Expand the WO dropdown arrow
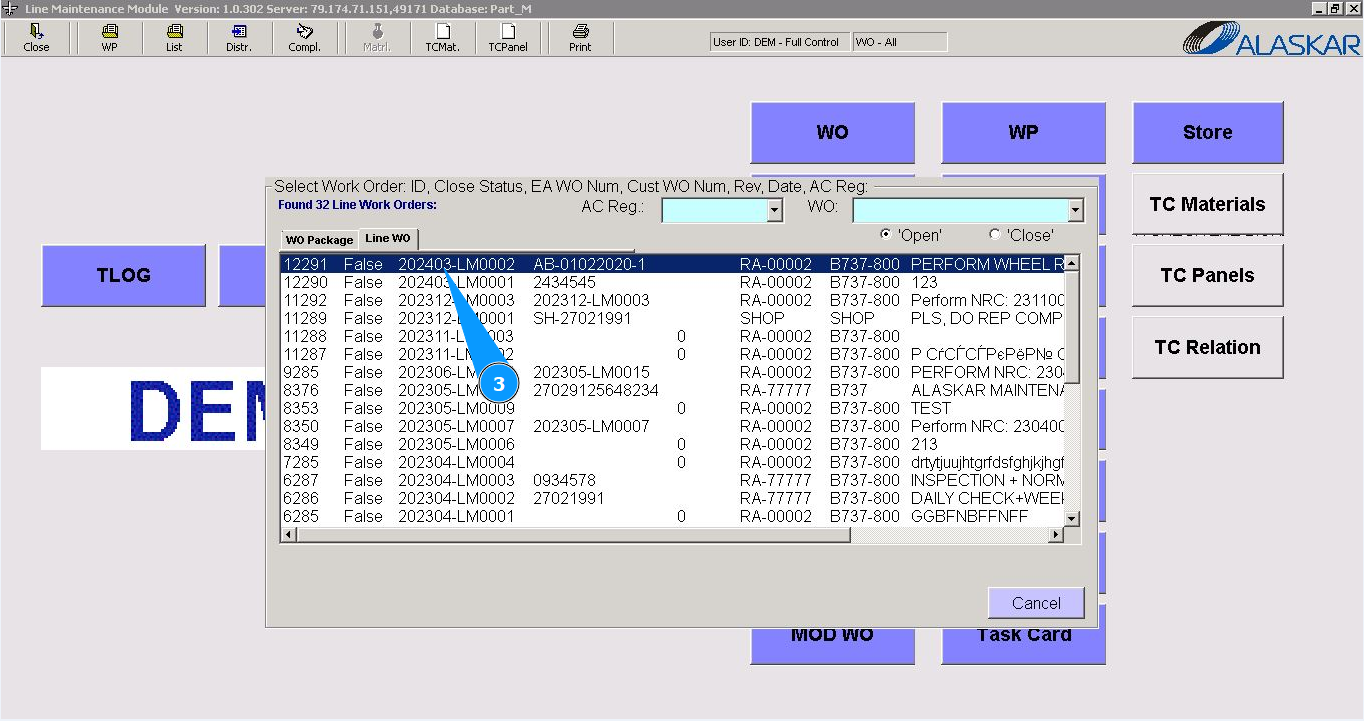This screenshot has width=1364, height=721. (x=1075, y=210)
